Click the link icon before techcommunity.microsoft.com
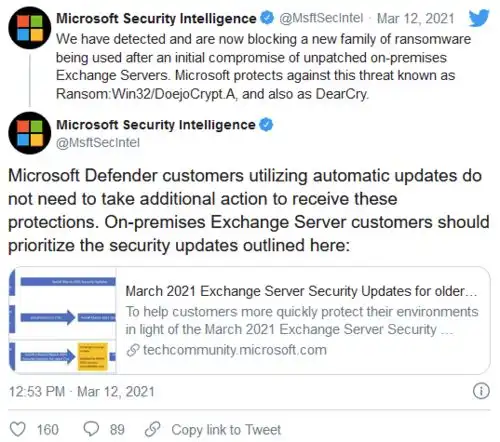The width and height of the screenshot is (500, 442). pyautogui.click(x=133, y=350)
